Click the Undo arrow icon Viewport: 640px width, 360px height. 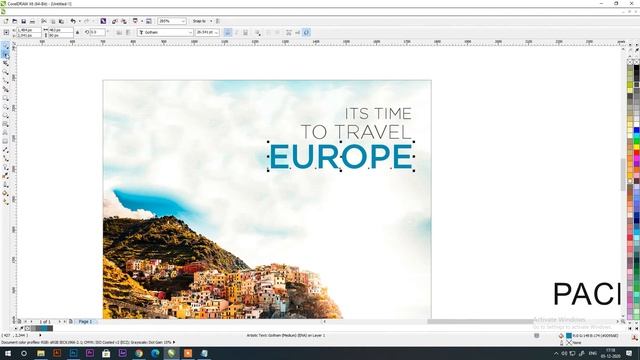pyautogui.click(x=73, y=21)
